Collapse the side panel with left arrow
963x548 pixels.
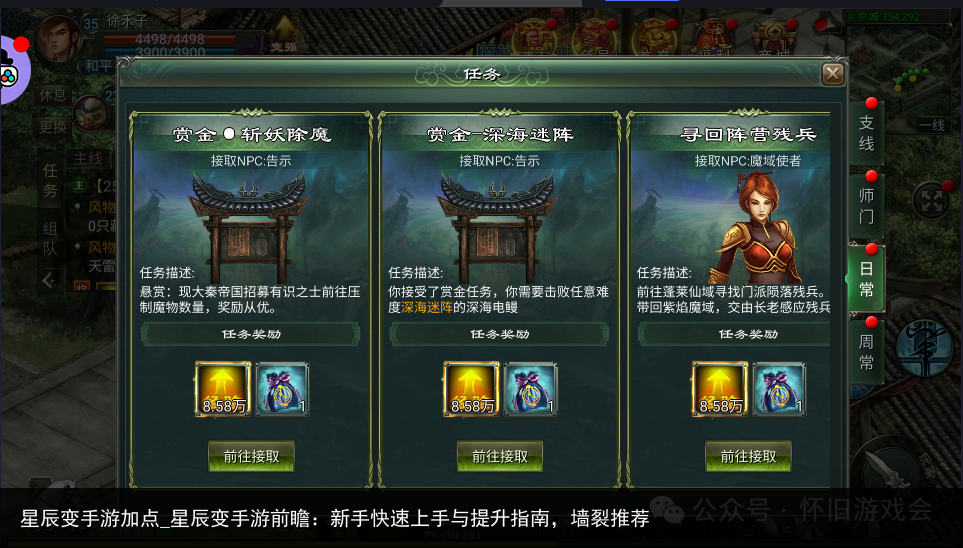[x=49, y=281]
